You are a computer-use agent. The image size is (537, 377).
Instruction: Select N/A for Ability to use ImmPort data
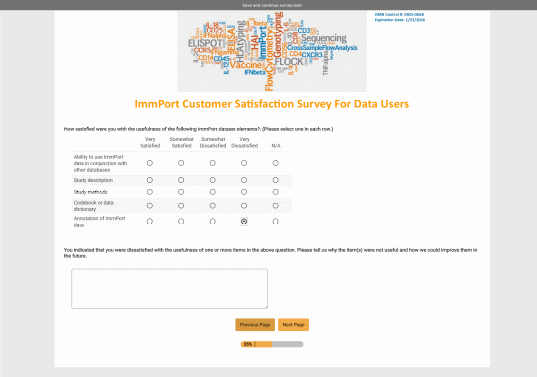(x=275, y=163)
